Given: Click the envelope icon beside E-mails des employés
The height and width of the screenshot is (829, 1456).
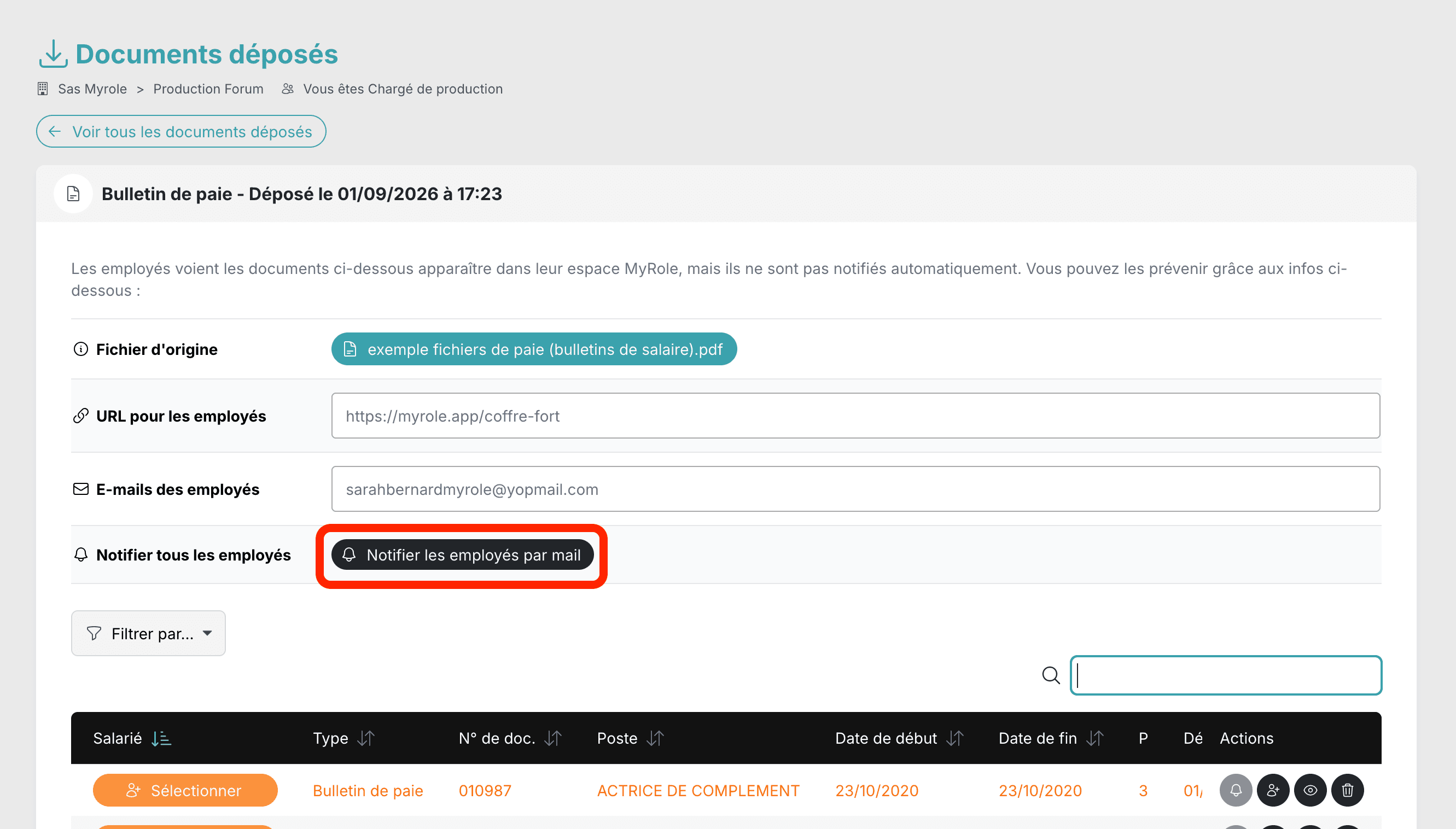Looking at the screenshot, I should 81,489.
